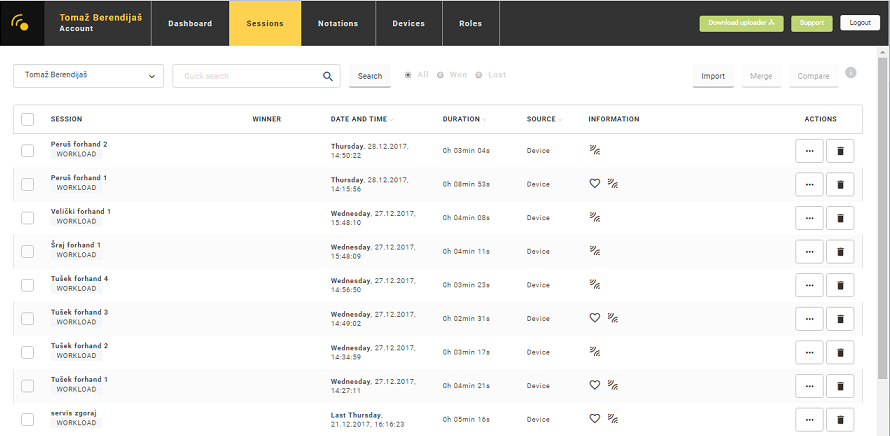Check the Peruš forhand 2 row checkbox

click(x=27, y=150)
